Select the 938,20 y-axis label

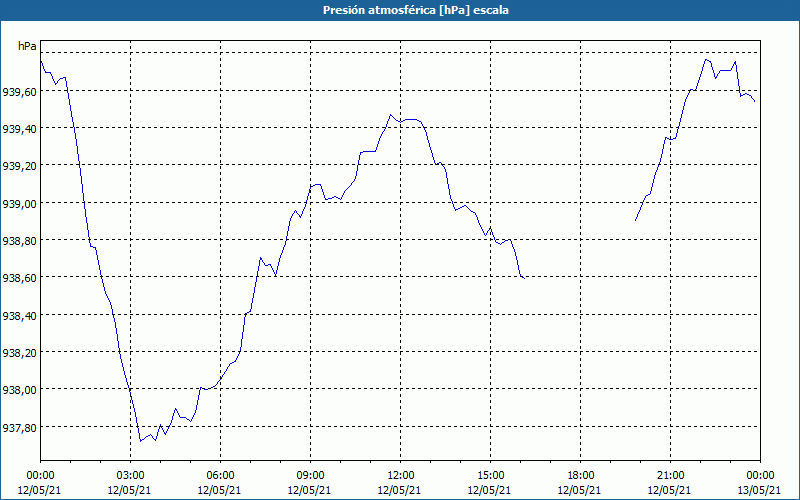19,353
